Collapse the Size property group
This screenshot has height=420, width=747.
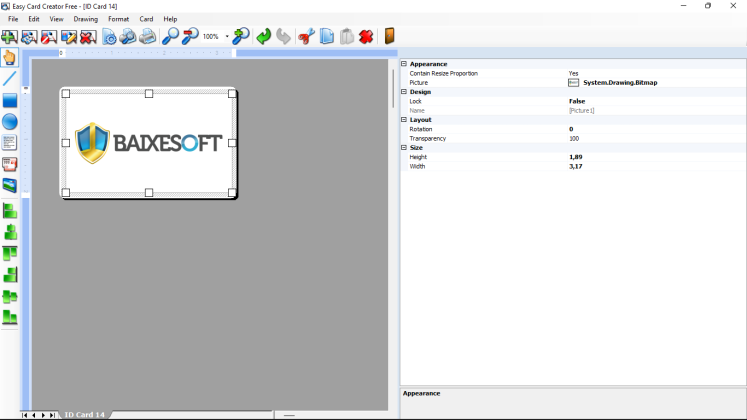point(404,148)
